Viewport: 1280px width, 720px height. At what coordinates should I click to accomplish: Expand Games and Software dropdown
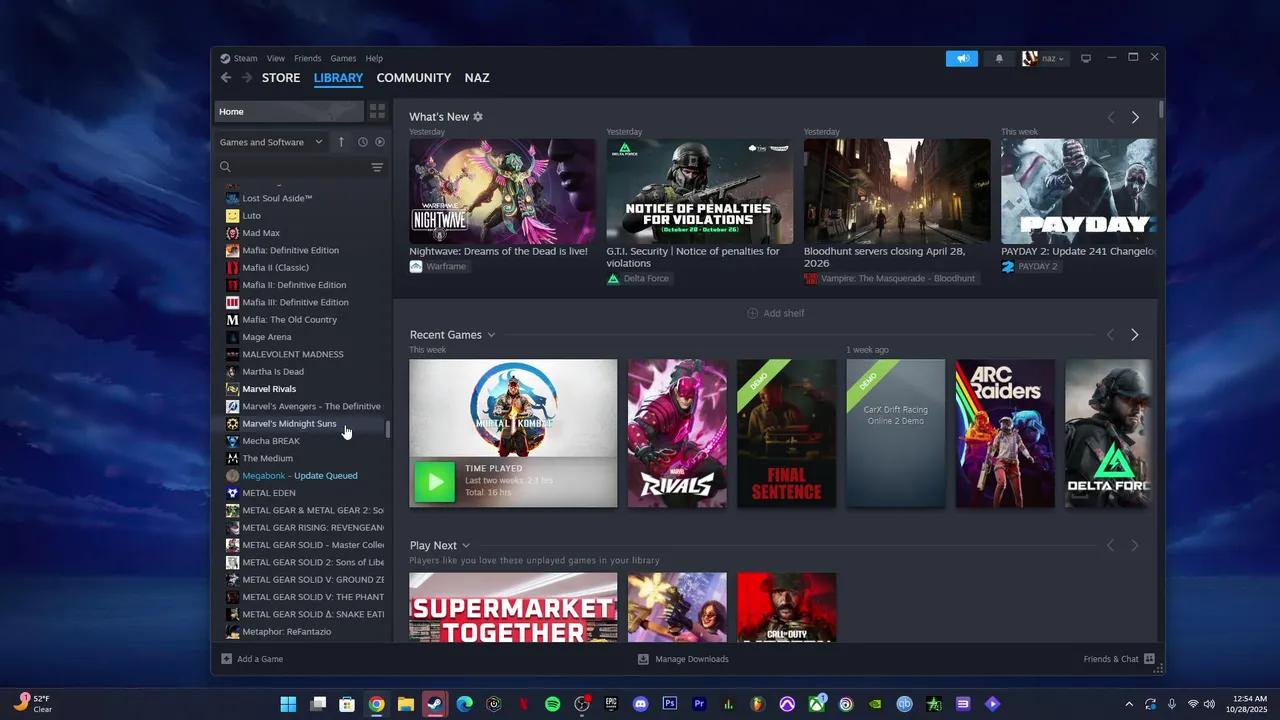pyautogui.click(x=271, y=142)
